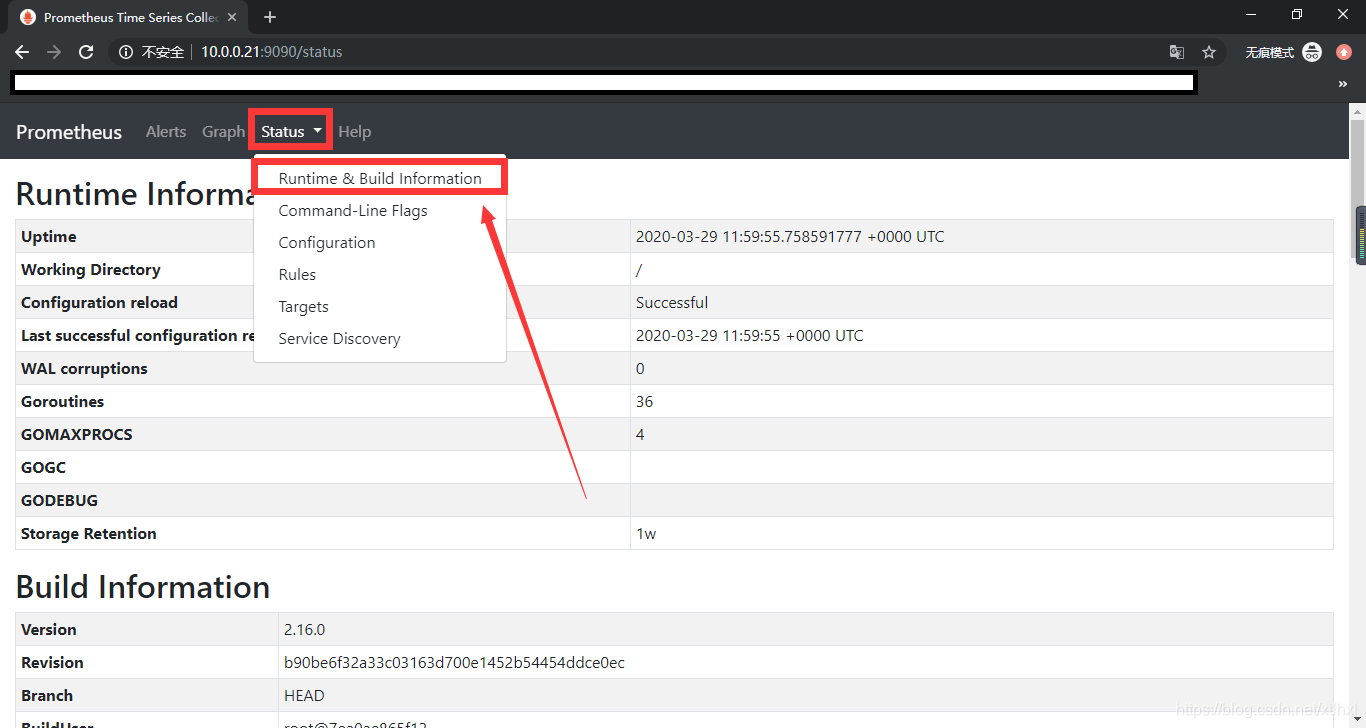The image size is (1366, 728).
Task: Select Configuration menu item
Action: pos(380,242)
